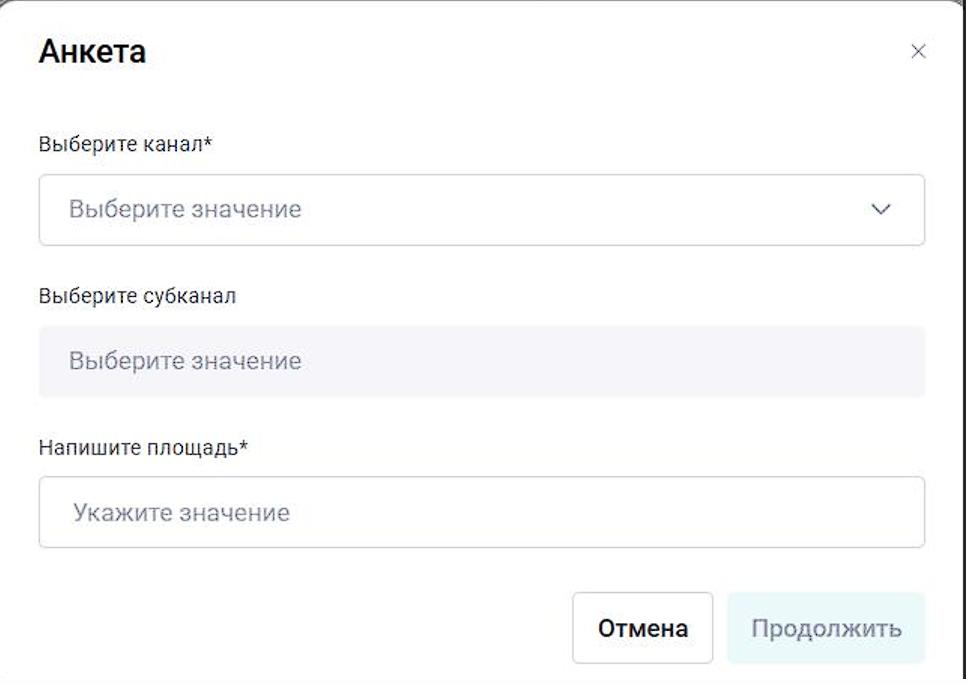
Task: Click the Выберите субканал field label
Action: pos(137,296)
